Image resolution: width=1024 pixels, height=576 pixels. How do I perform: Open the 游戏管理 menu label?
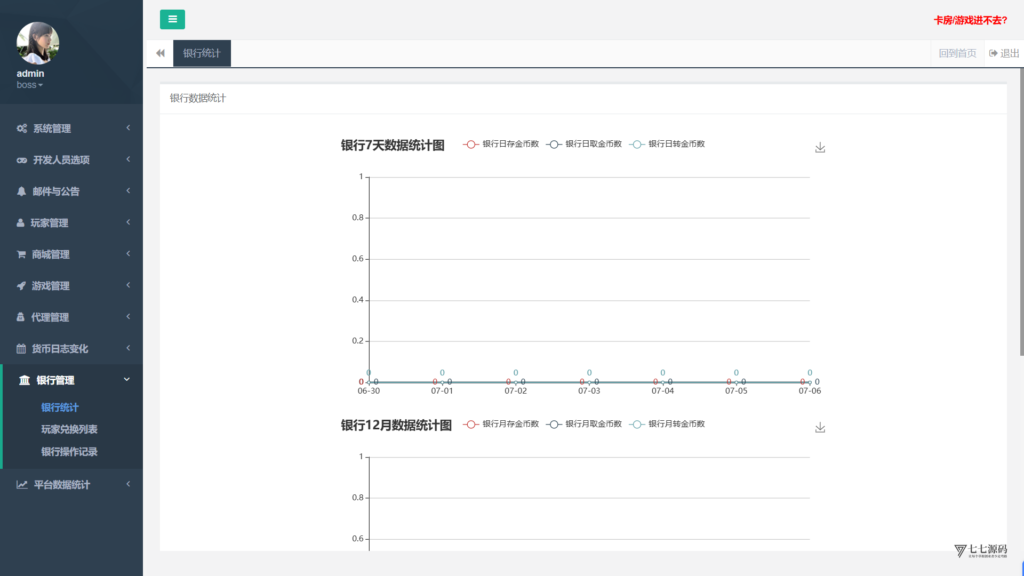(50, 285)
